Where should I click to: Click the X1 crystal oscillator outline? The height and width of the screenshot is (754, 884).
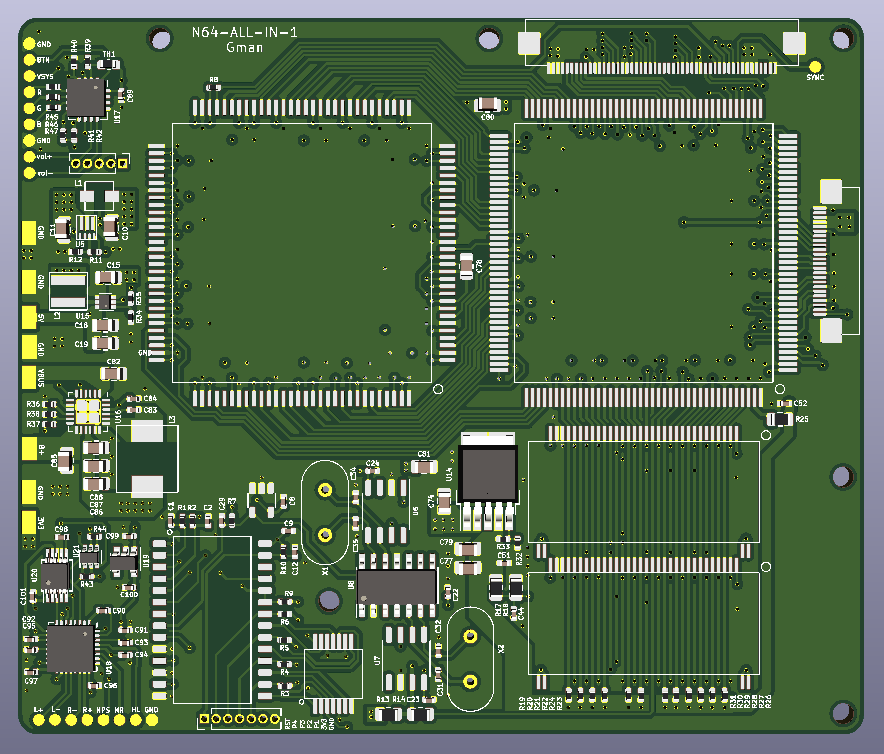(x=325, y=512)
